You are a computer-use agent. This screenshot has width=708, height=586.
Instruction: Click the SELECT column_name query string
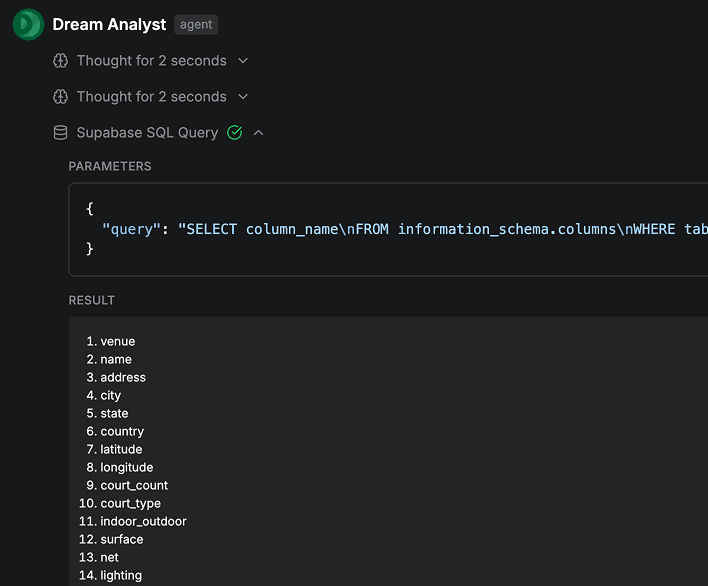click(442, 229)
